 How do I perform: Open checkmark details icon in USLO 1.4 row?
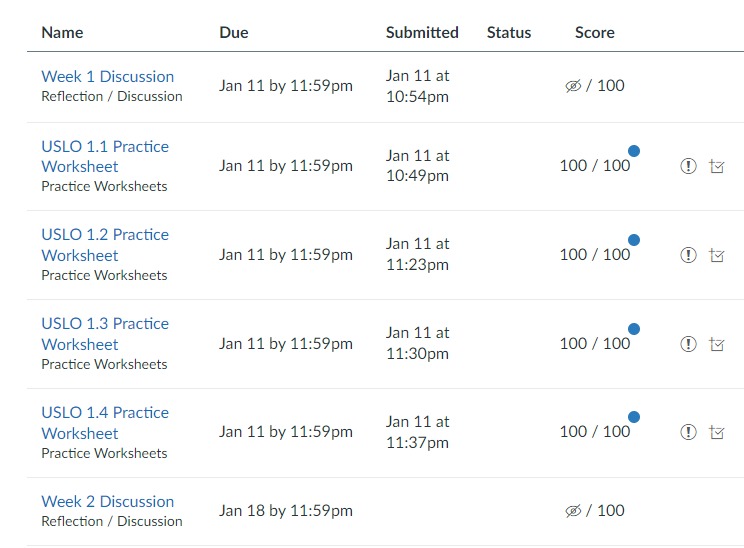pos(716,433)
